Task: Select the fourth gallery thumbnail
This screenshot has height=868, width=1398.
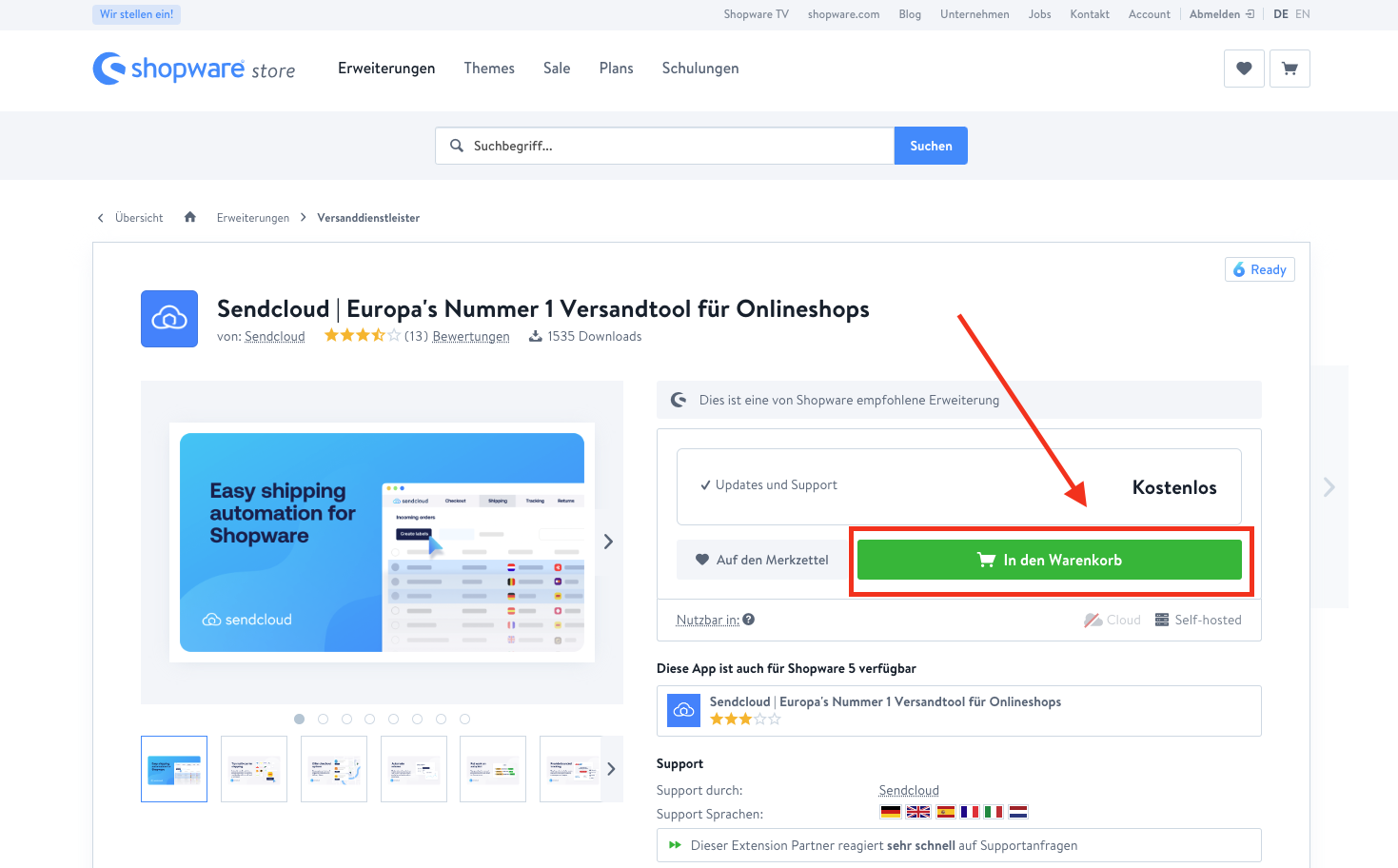Action: coord(414,769)
